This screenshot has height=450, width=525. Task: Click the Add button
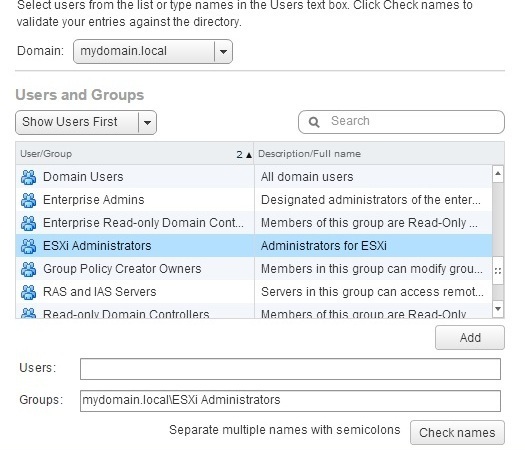tap(470, 338)
